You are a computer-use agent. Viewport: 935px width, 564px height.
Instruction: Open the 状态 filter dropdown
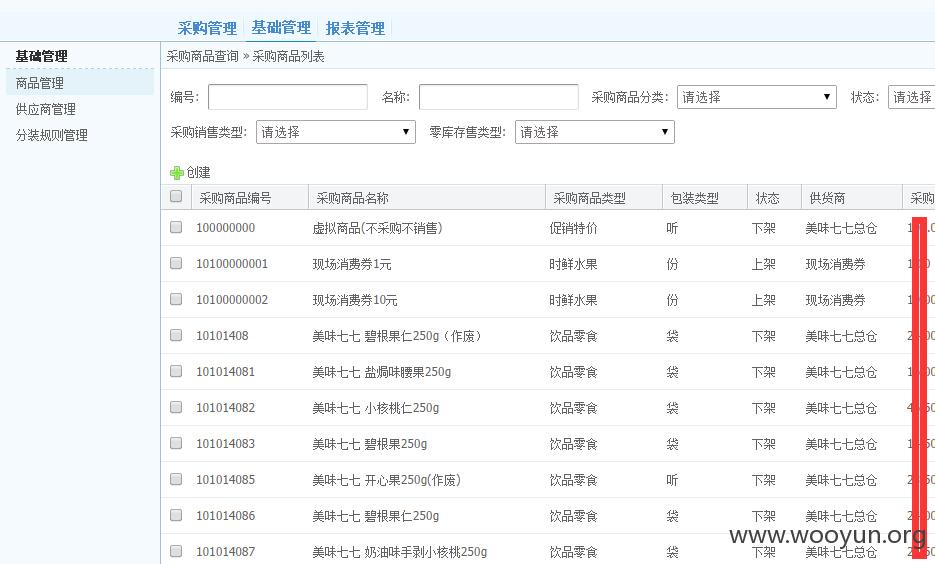(x=911, y=97)
